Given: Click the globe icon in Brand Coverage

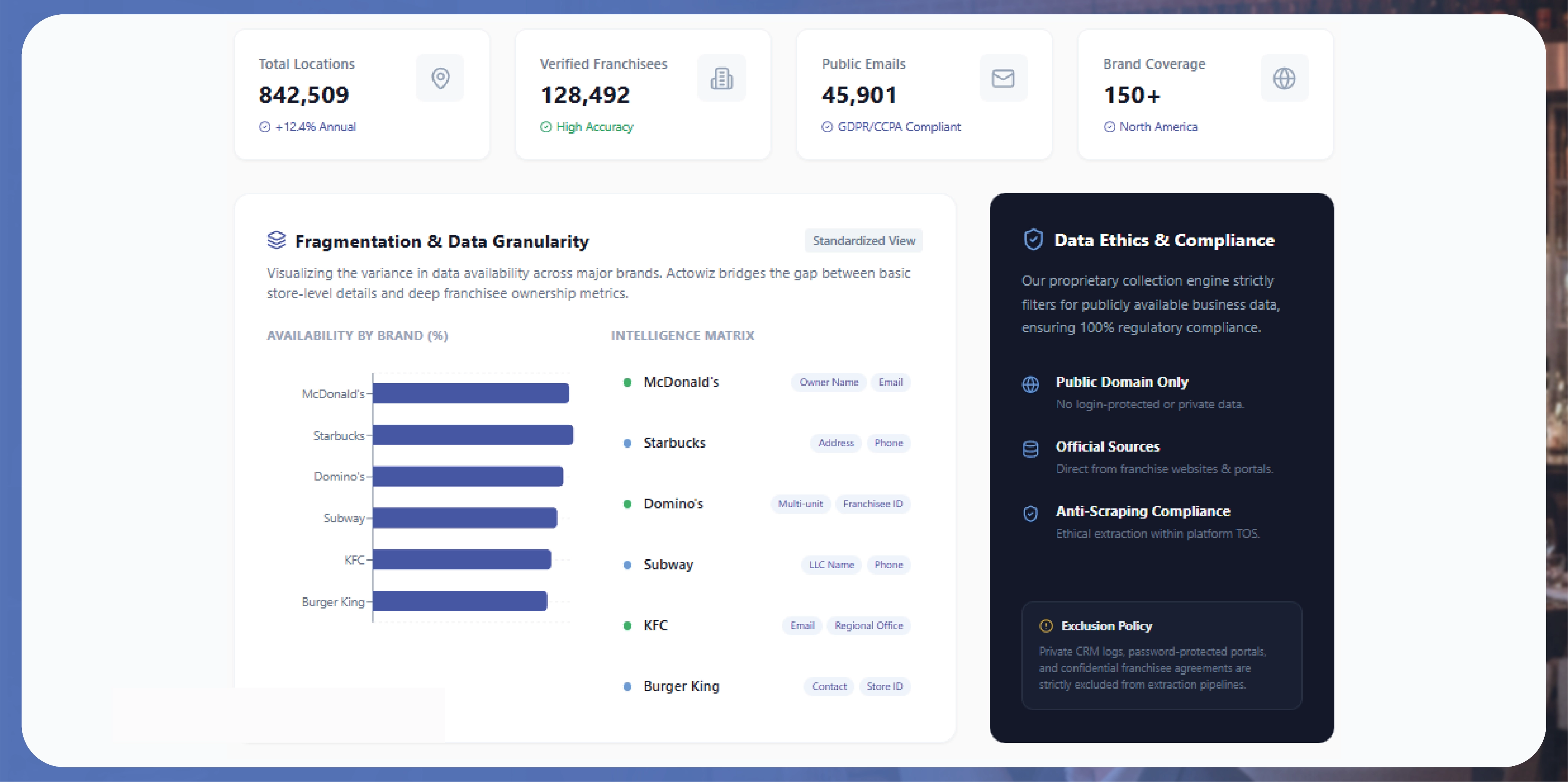Looking at the screenshot, I should pos(1284,78).
